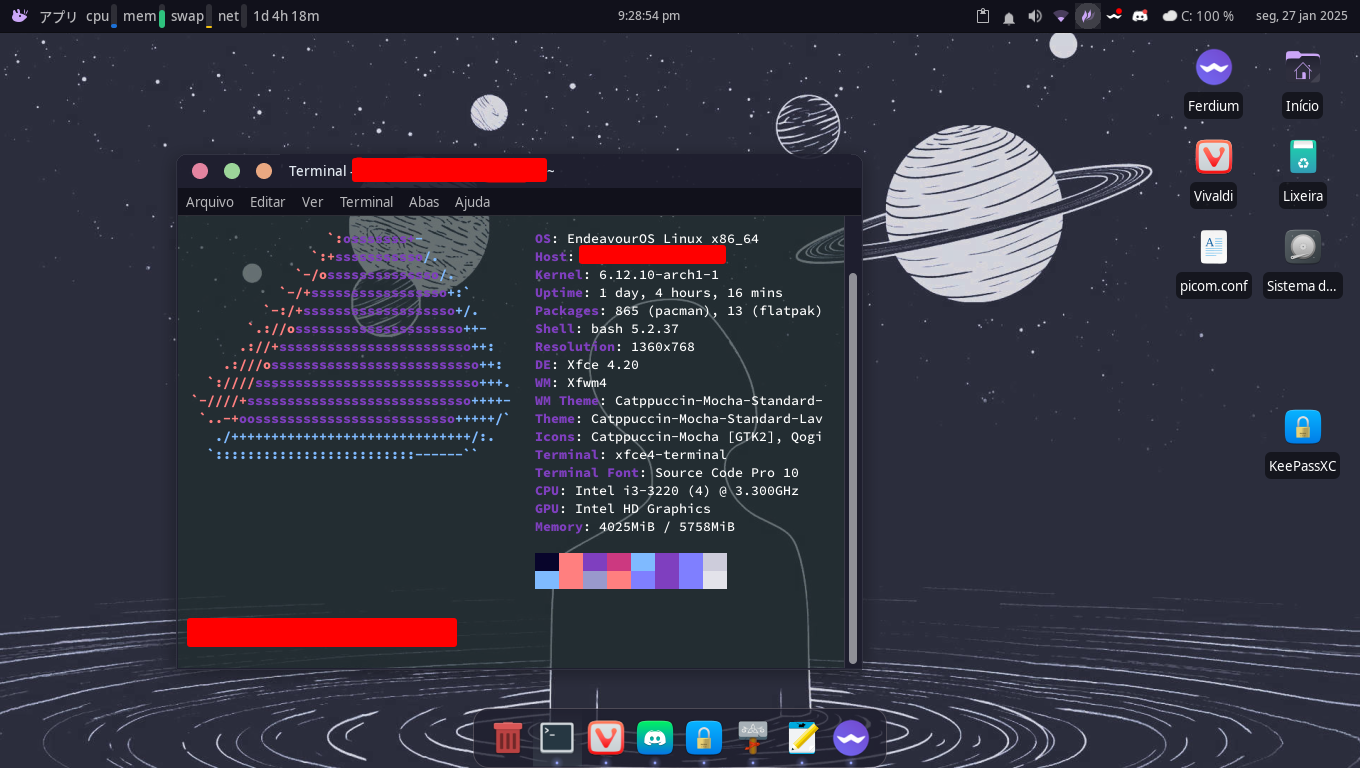The width and height of the screenshot is (1360, 768).
Task: Click the Terminal Font: Source Code Pro line
Action: [x=667, y=473]
